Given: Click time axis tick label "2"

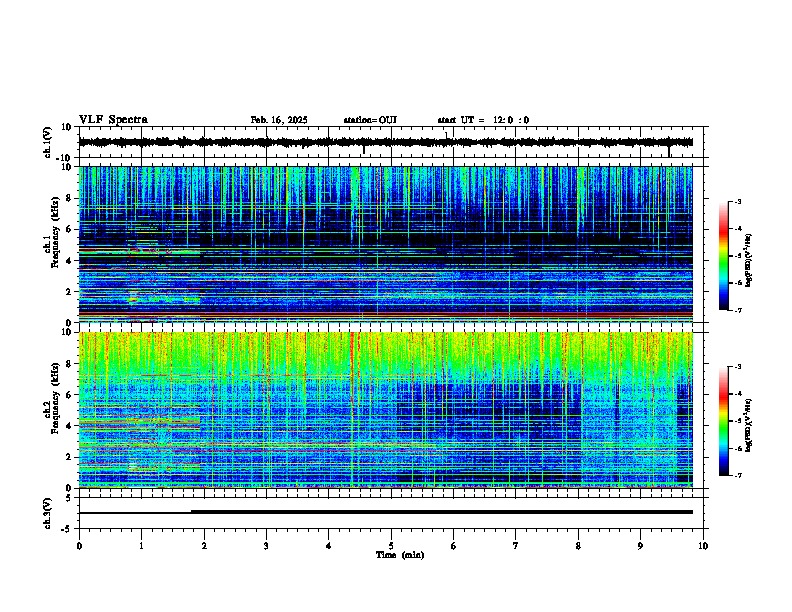Looking at the screenshot, I should point(204,546).
